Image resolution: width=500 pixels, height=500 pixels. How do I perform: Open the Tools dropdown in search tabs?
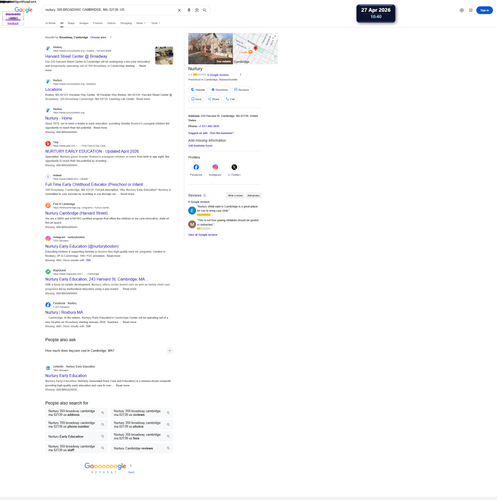tap(156, 23)
